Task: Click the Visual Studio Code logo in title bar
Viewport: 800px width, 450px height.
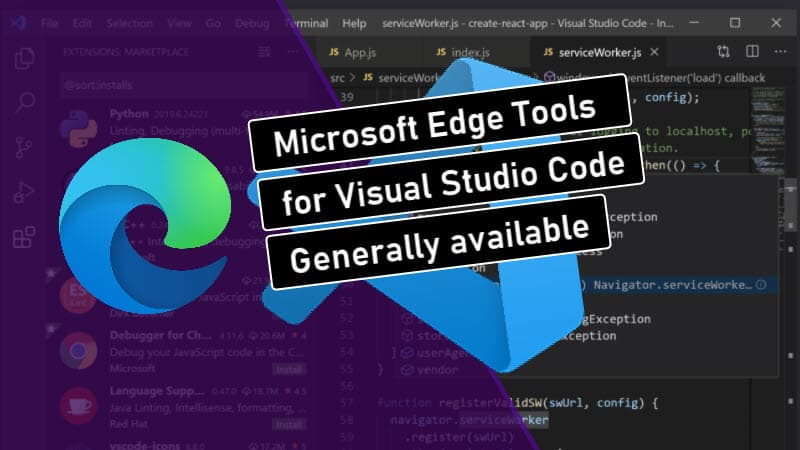Action: (x=18, y=23)
